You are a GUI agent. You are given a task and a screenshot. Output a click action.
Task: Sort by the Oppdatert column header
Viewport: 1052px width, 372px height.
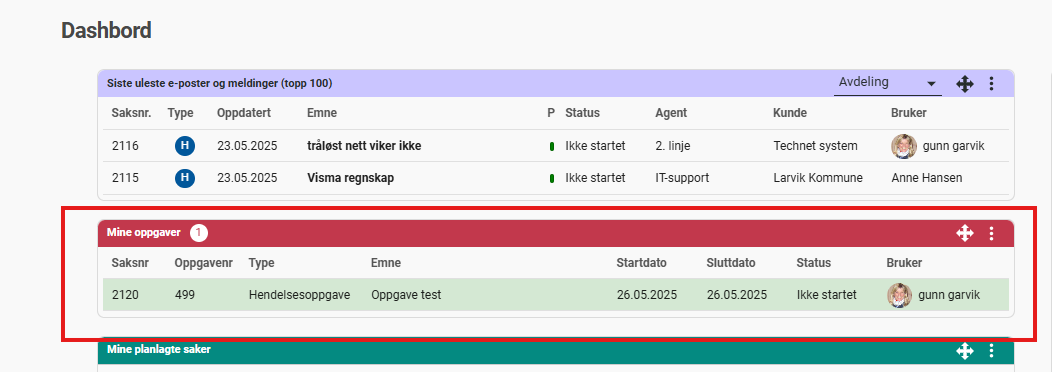coord(244,113)
